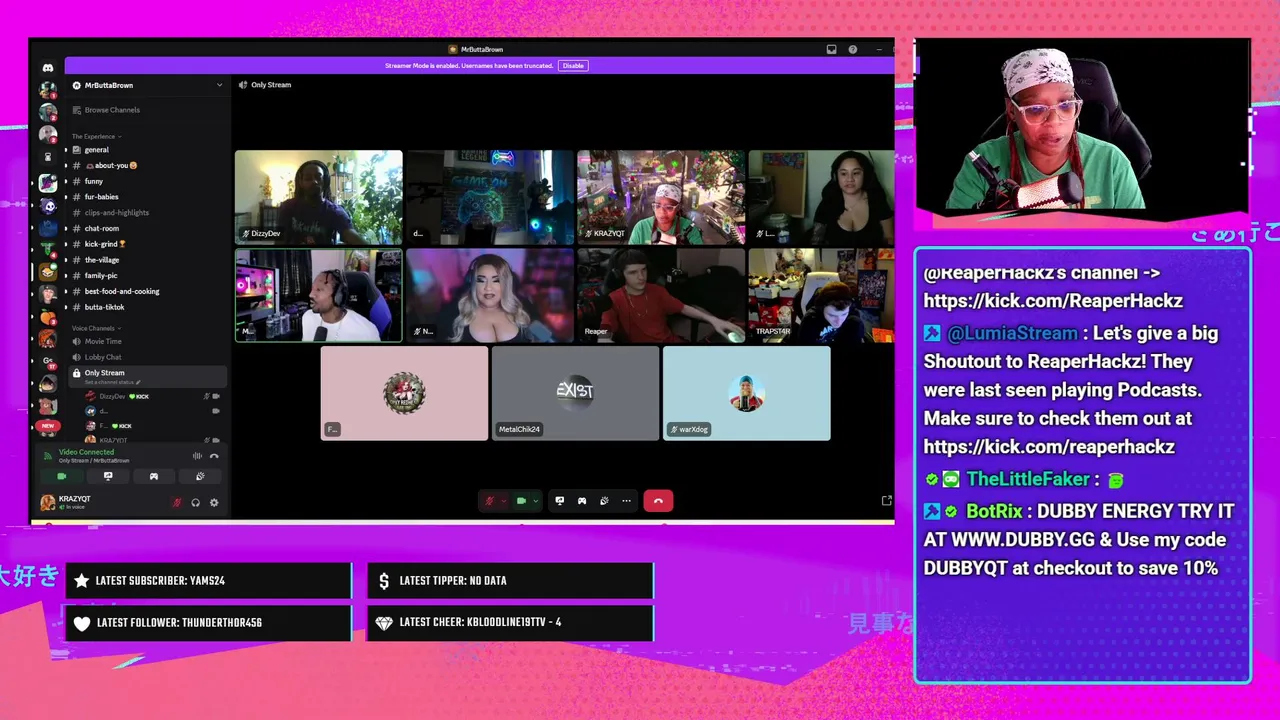The width and height of the screenshot is (1280, 720).
Task: Edit channel status pencil under Only Stream
Action: click(139, 383)
